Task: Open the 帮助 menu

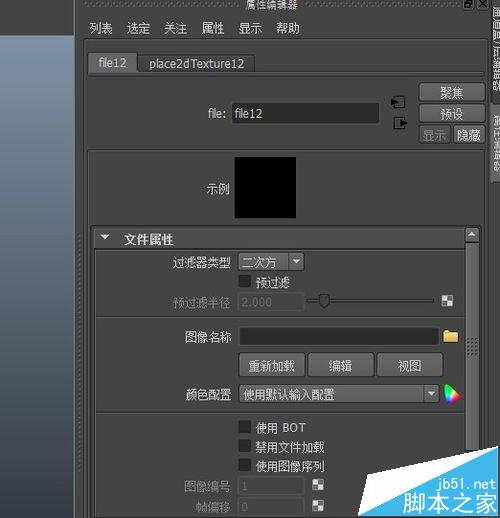Action: [x=288, y=28]
